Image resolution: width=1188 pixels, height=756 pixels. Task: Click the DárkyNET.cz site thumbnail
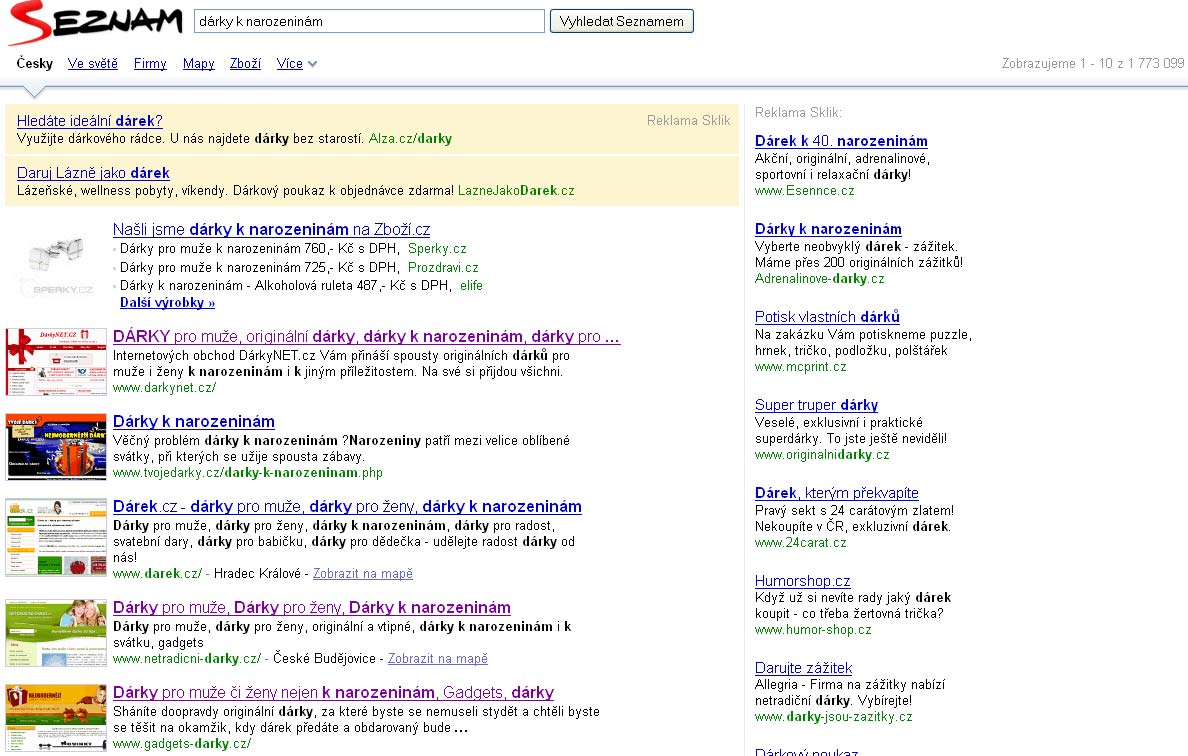point(56,362)
